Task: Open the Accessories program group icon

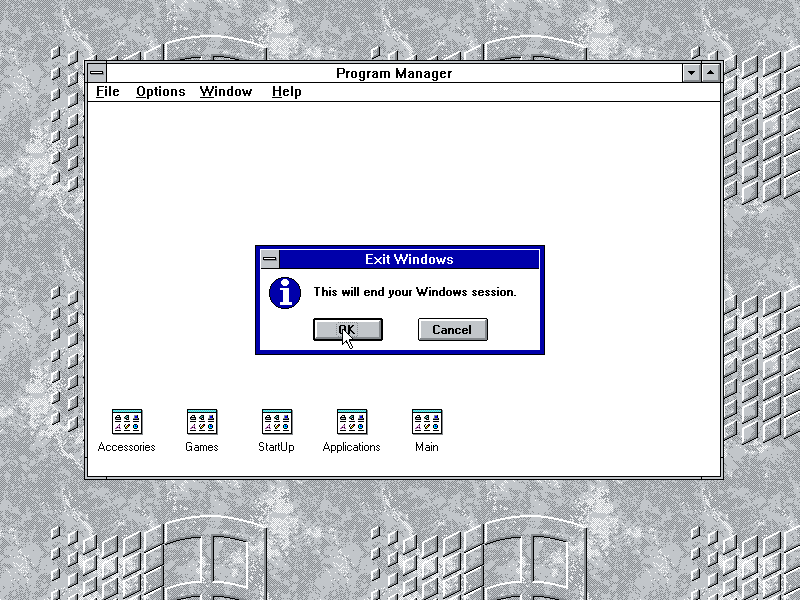Action: coord(127,421)
